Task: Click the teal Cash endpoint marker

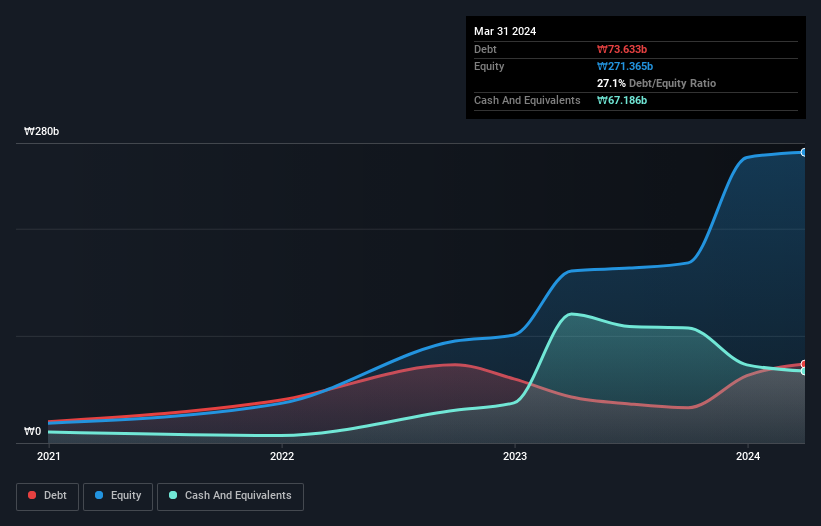Action: tap(804, 371)
